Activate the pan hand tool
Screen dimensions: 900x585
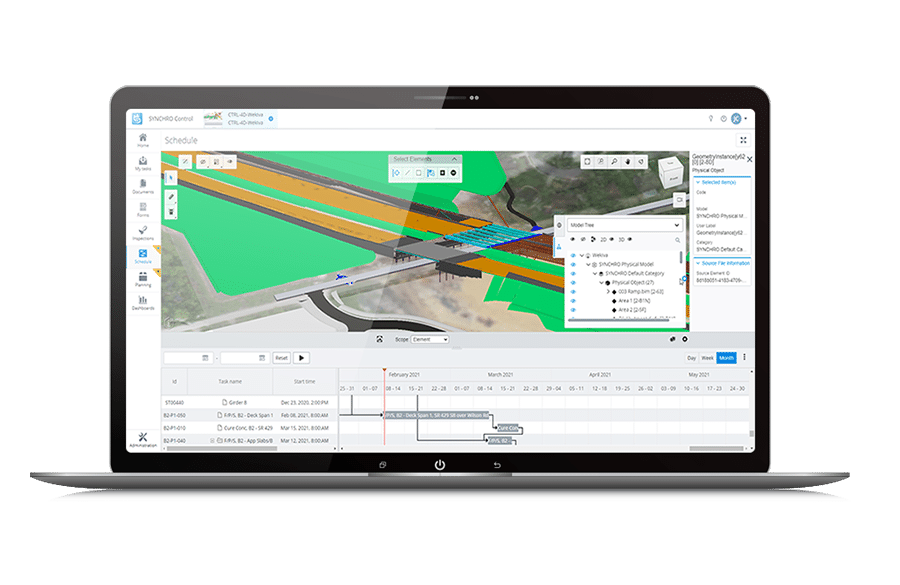click(x=627, y=162)
